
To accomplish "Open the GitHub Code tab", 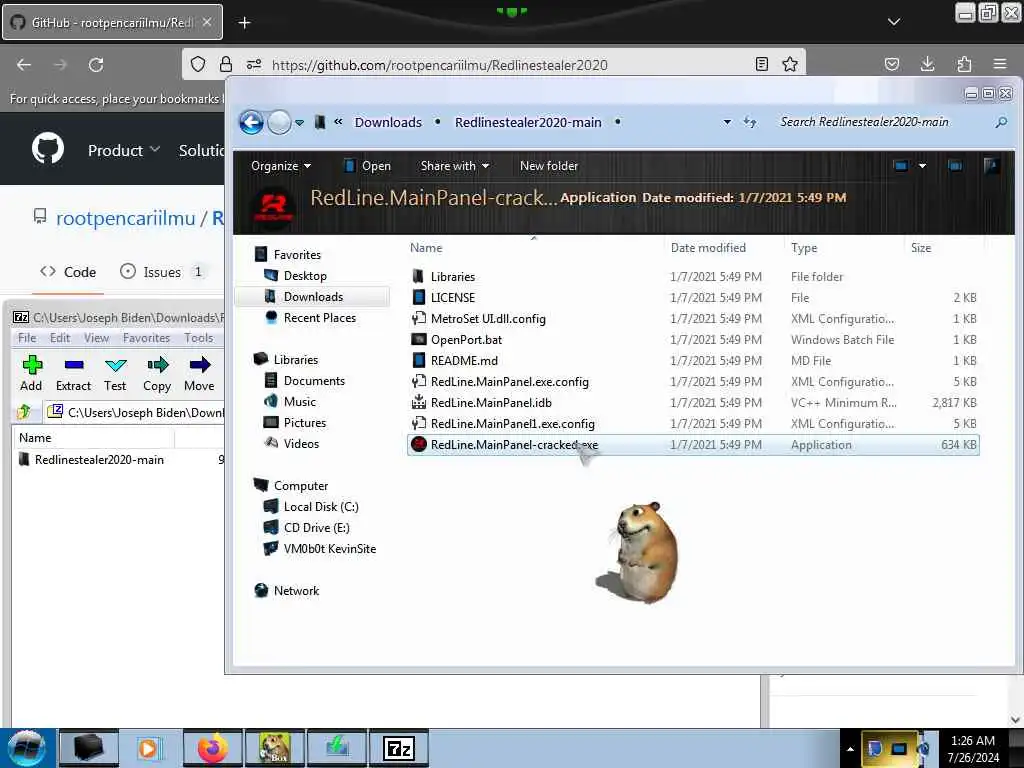I will coord(69,272).
